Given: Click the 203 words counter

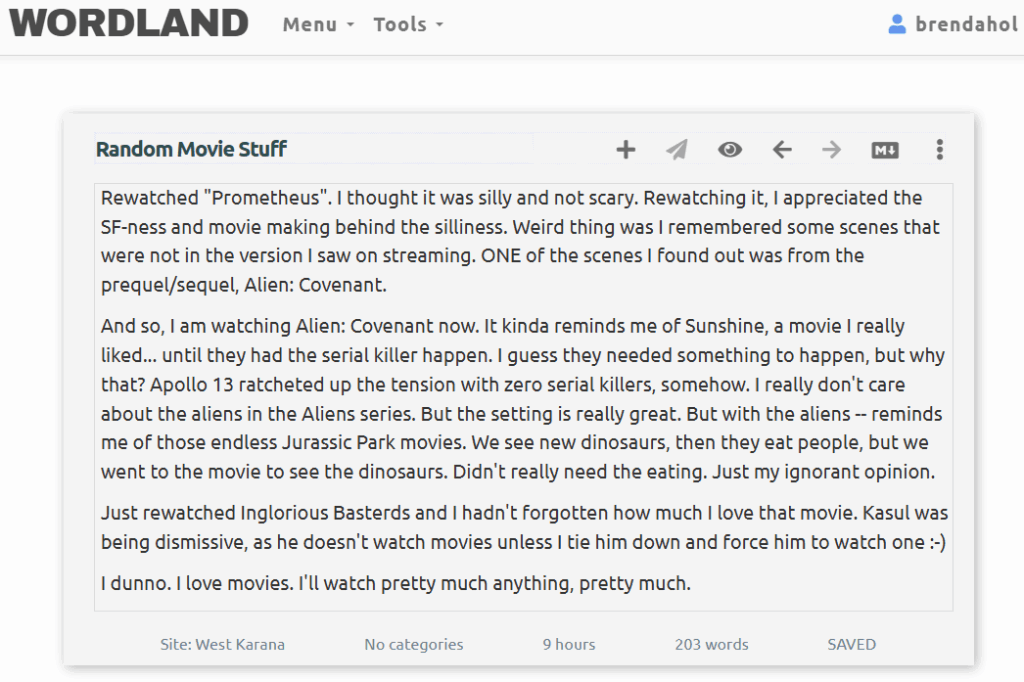Looking at the screenshot, I should pyautogui.click(x=711, y=645).
